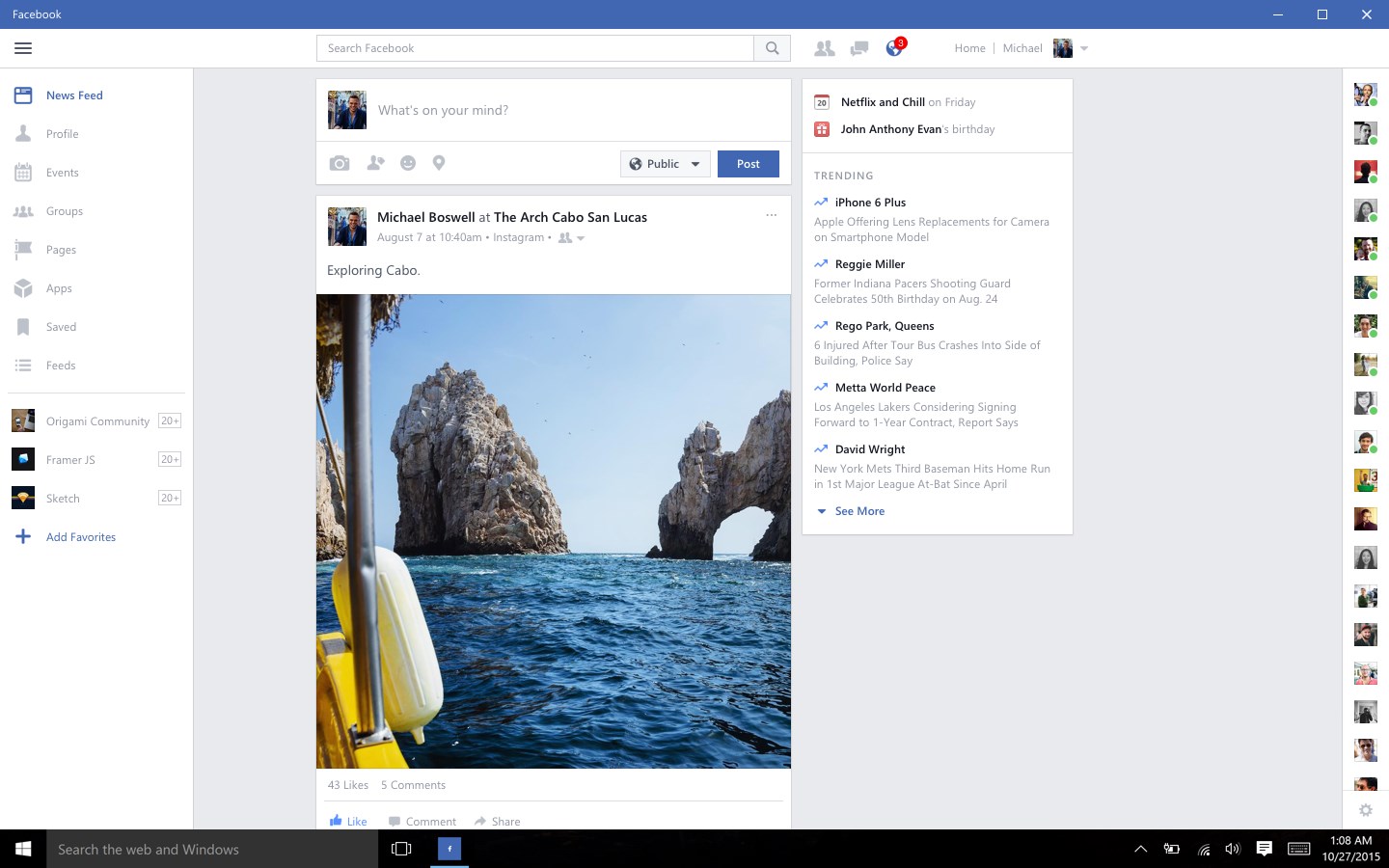Open friend requests icon
1389x868 pixels.
[824, 48]
